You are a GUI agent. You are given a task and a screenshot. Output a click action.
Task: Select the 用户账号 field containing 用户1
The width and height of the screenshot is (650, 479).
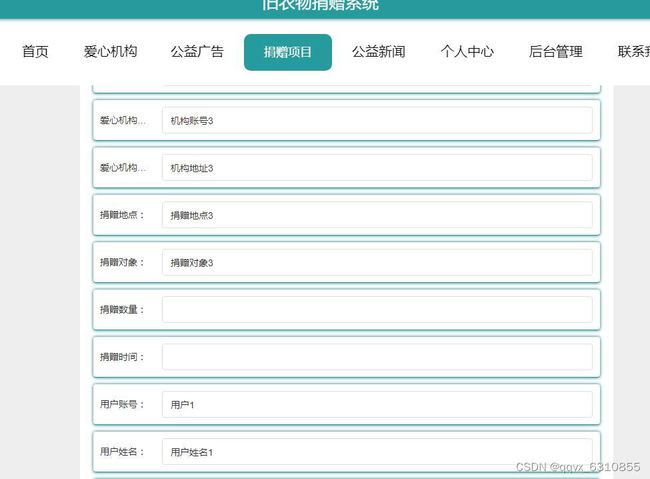tap(377, 404)
